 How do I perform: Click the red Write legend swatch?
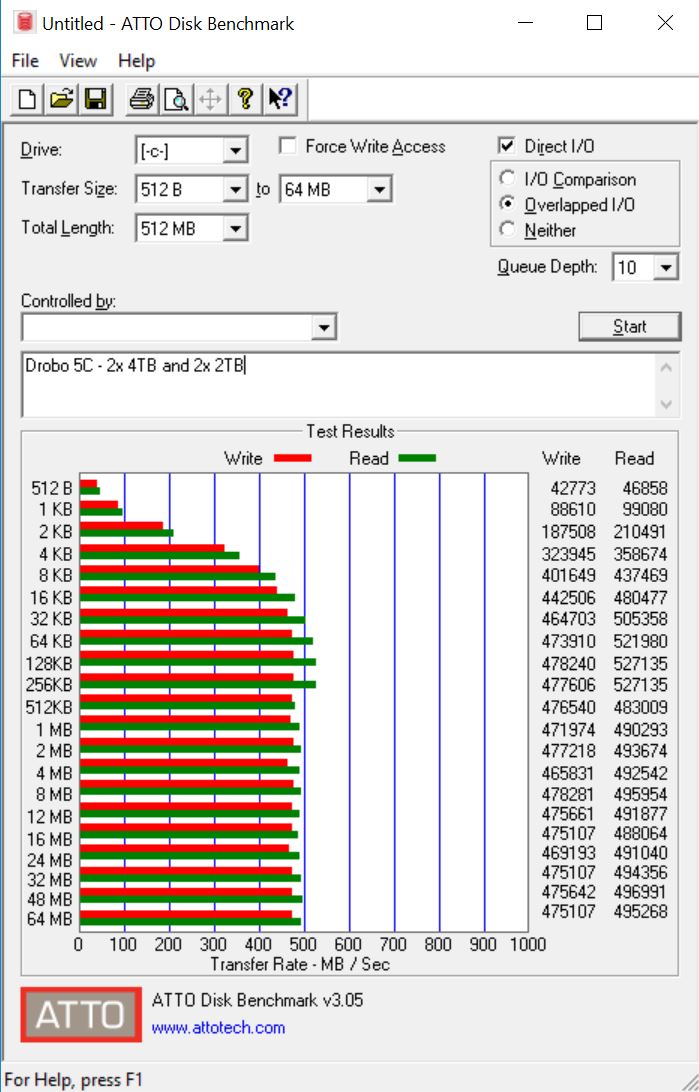[292, 458]
